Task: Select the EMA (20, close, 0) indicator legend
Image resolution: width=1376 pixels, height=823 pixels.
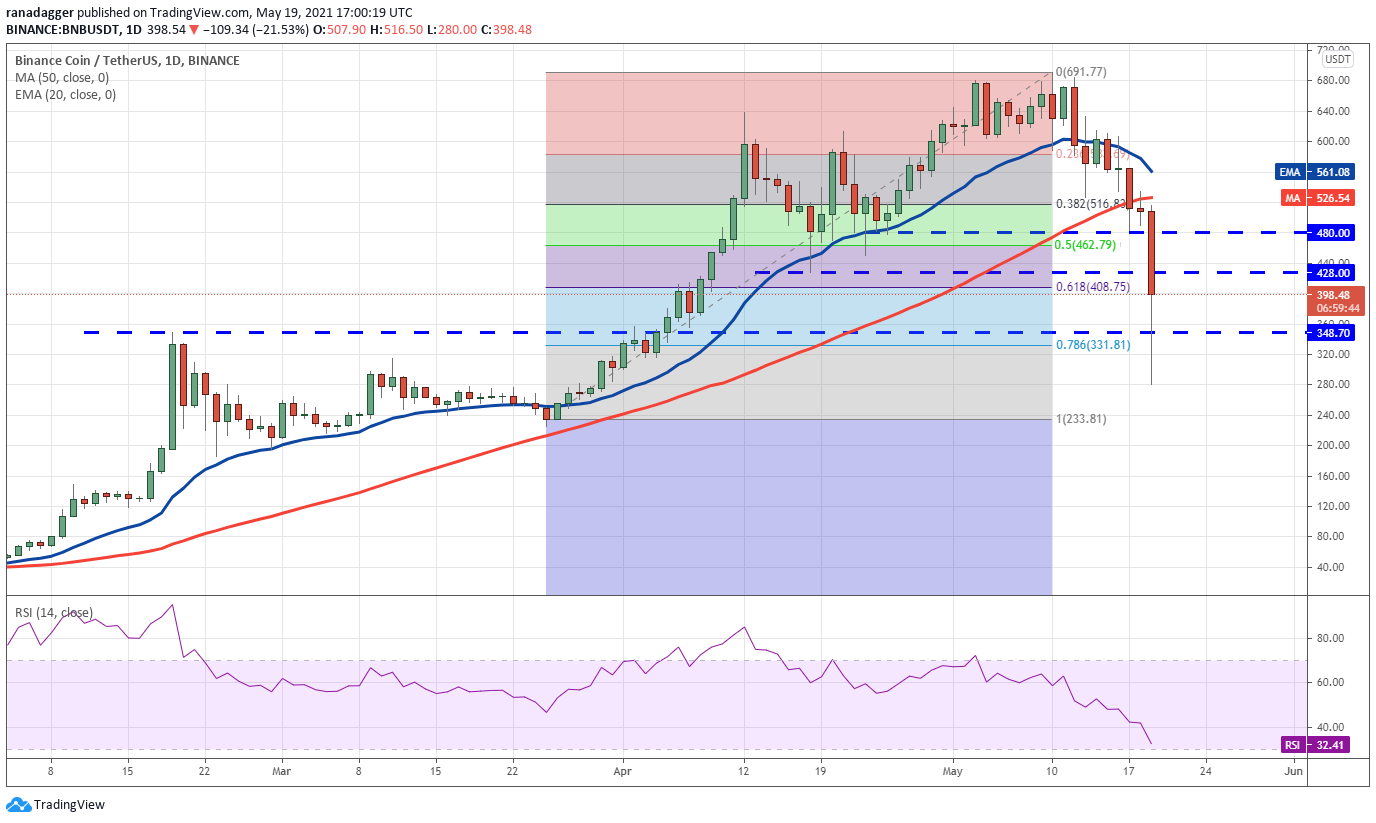Action: point(67,95)
